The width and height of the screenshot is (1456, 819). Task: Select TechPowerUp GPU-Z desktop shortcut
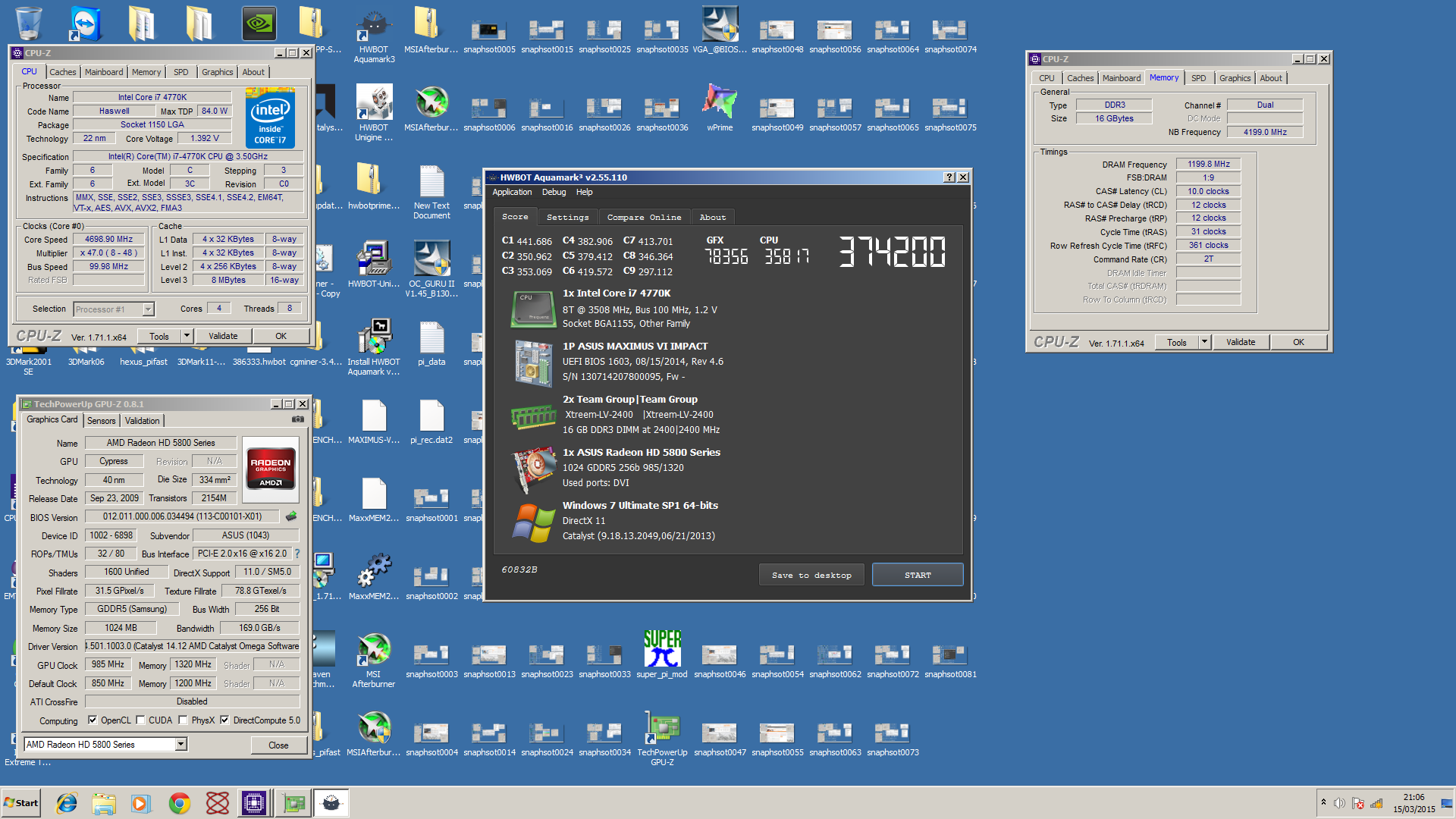click(x=662, y=738)
